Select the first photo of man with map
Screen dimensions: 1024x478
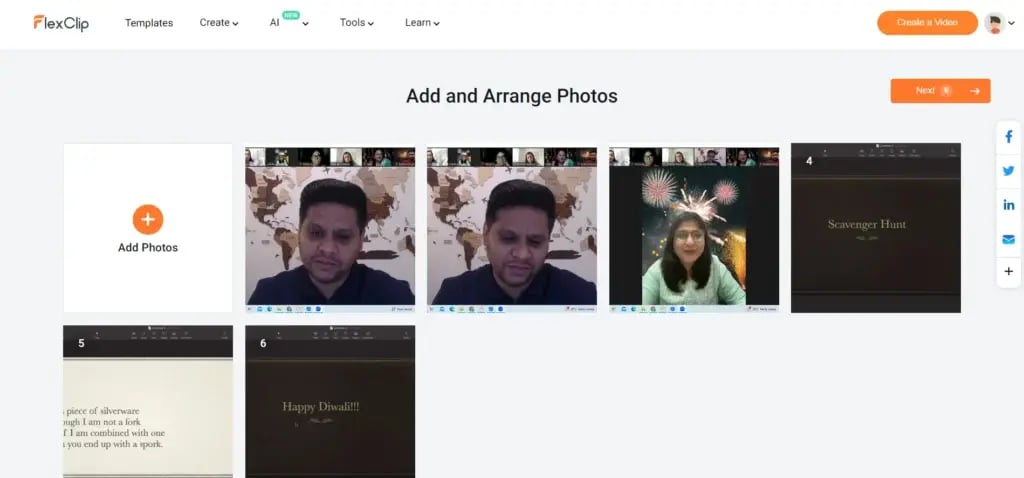click(330, 228)
